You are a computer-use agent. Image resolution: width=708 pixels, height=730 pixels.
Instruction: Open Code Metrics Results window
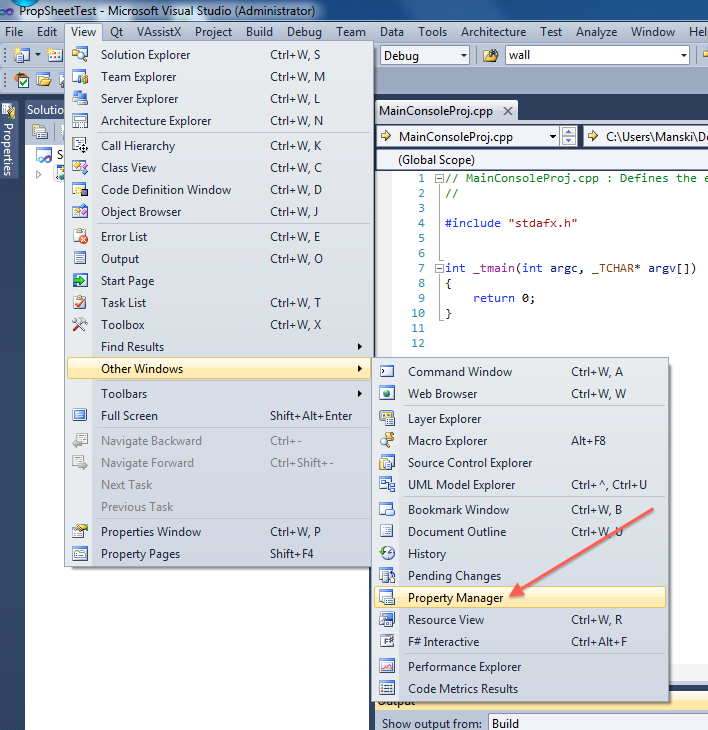520,689
